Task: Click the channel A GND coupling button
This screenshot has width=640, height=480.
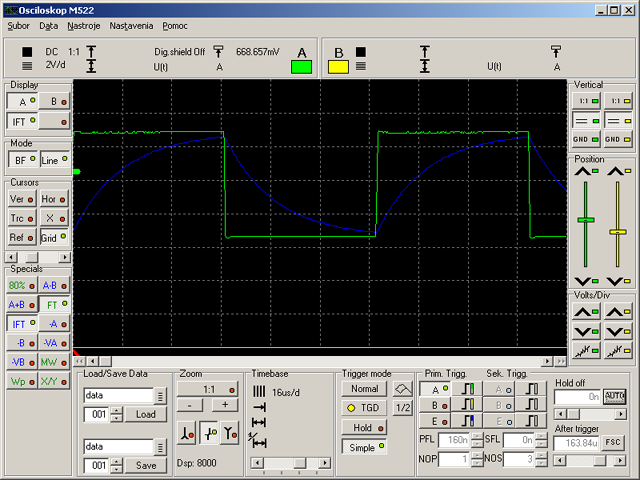Action: (x=586, y=139)
